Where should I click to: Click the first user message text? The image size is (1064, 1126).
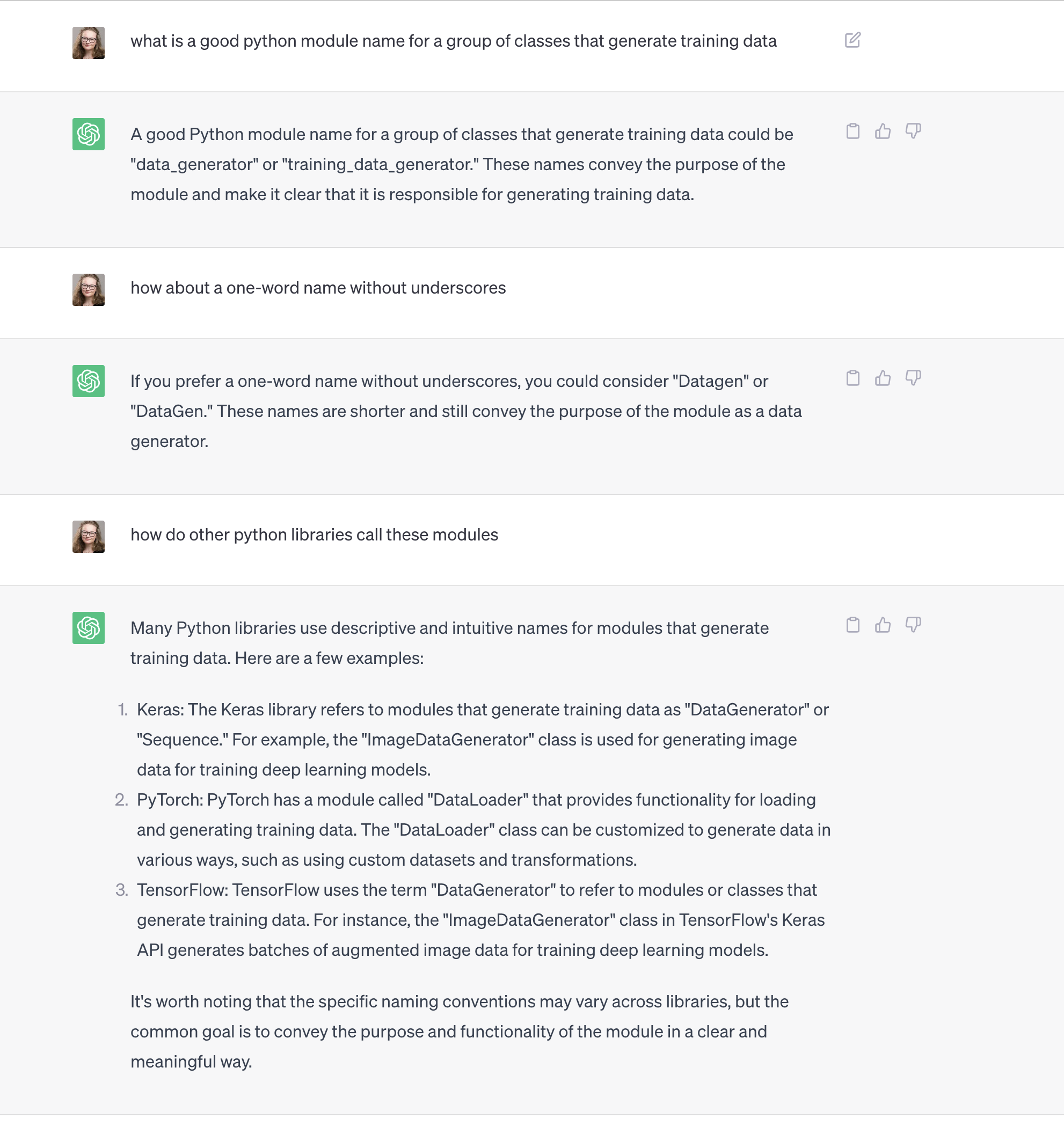coord(453,41)
